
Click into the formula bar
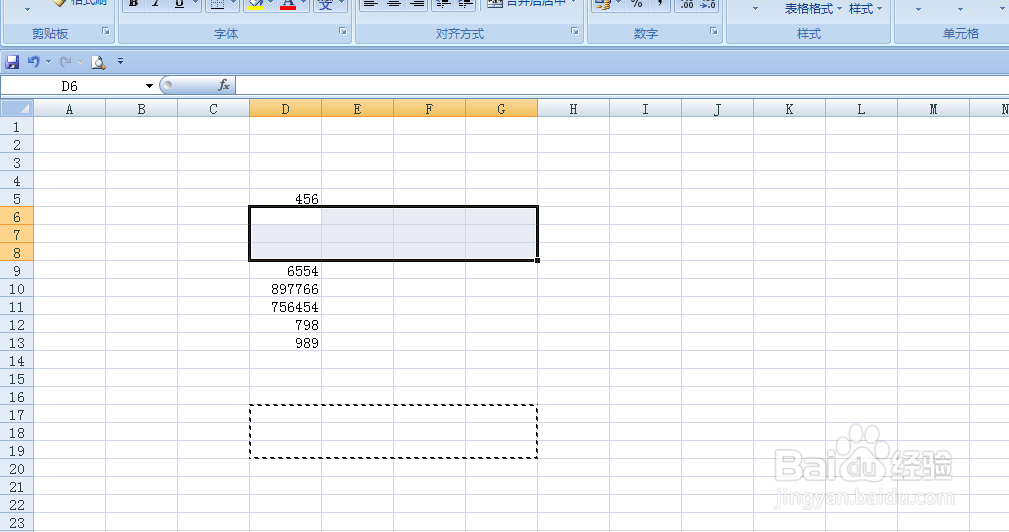(x=622, y=85)
